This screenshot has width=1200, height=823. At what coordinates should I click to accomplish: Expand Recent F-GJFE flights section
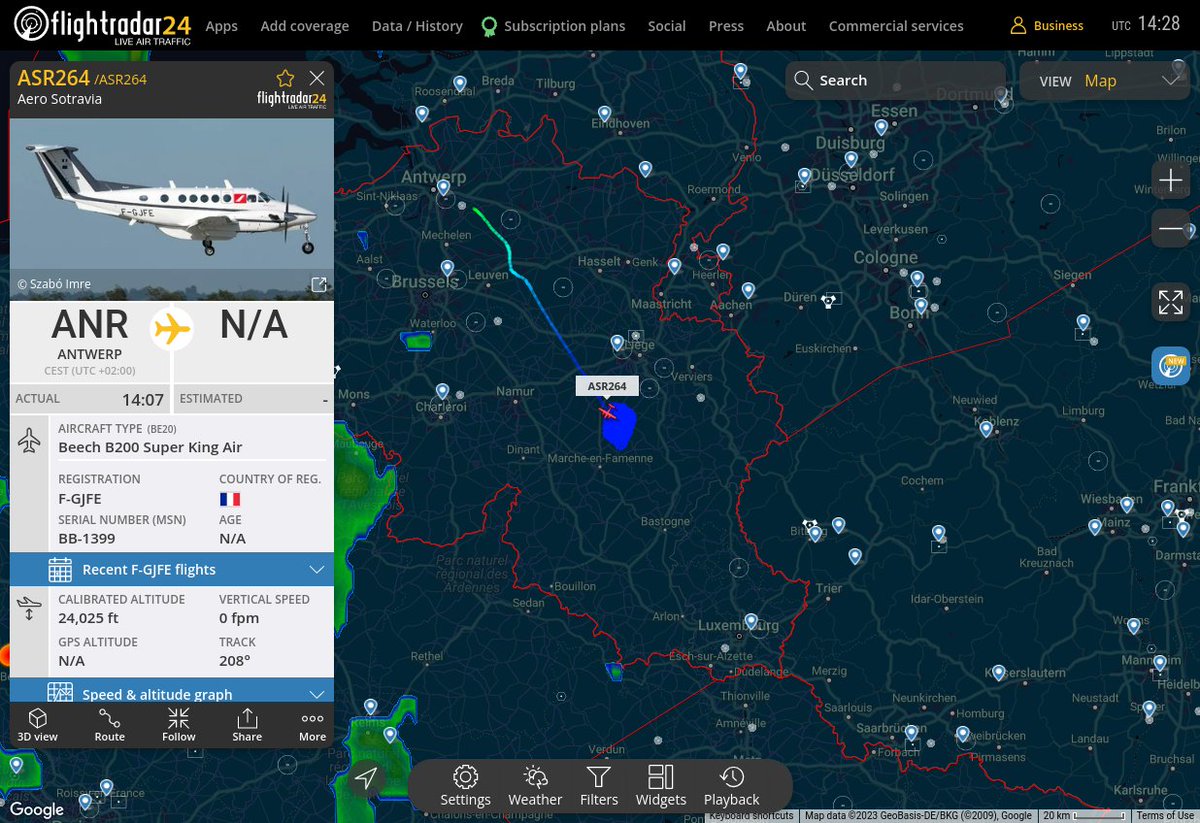(x=172, y=569)
